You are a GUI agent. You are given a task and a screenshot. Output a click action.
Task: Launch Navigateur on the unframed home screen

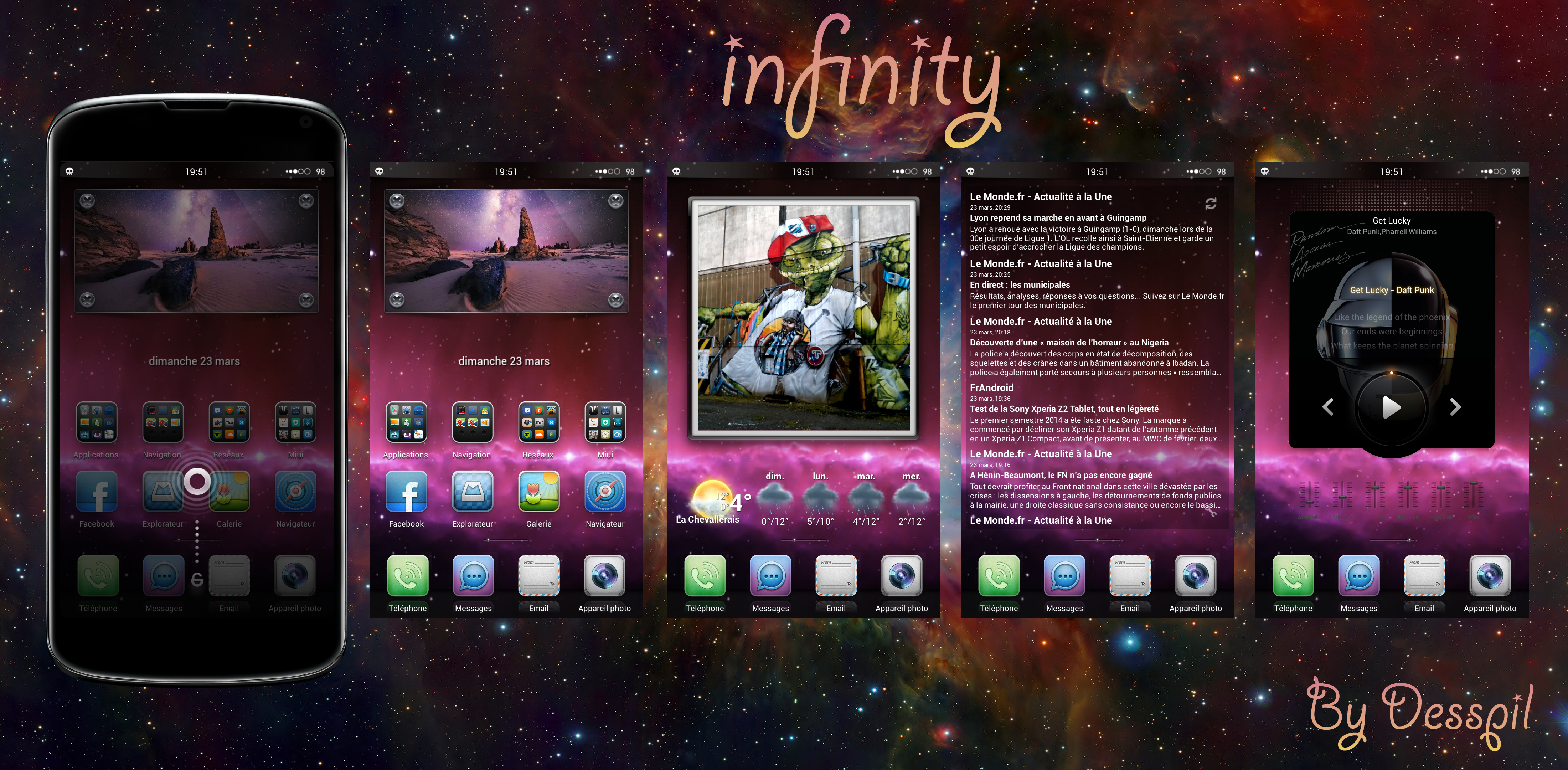(605, 491)
